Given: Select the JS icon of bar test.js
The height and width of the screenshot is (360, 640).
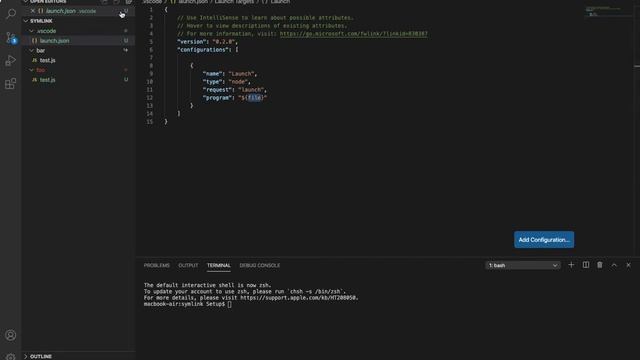Looking at the screenshot, I should click(x=34, y=60).
